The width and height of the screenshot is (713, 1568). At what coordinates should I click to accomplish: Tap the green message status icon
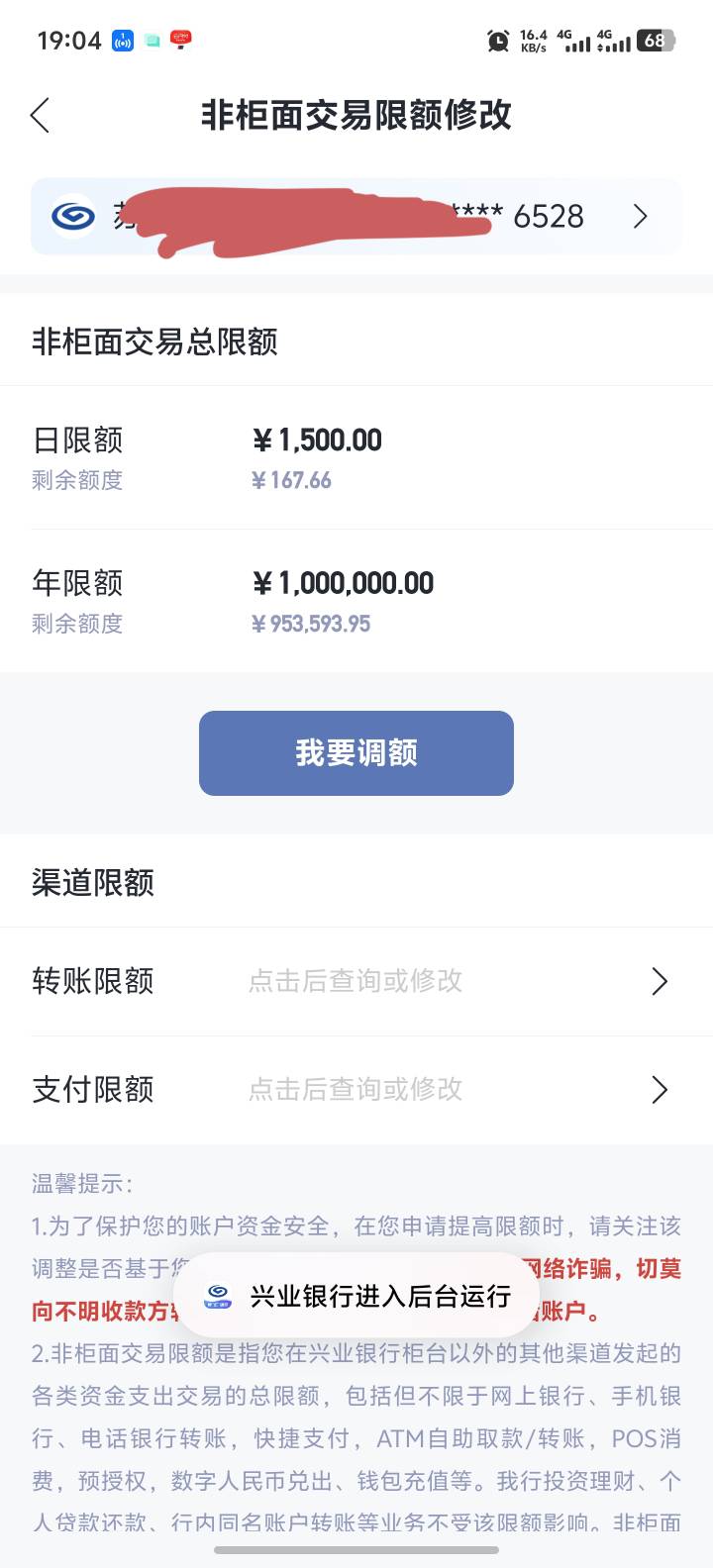(x=153, y=41)
